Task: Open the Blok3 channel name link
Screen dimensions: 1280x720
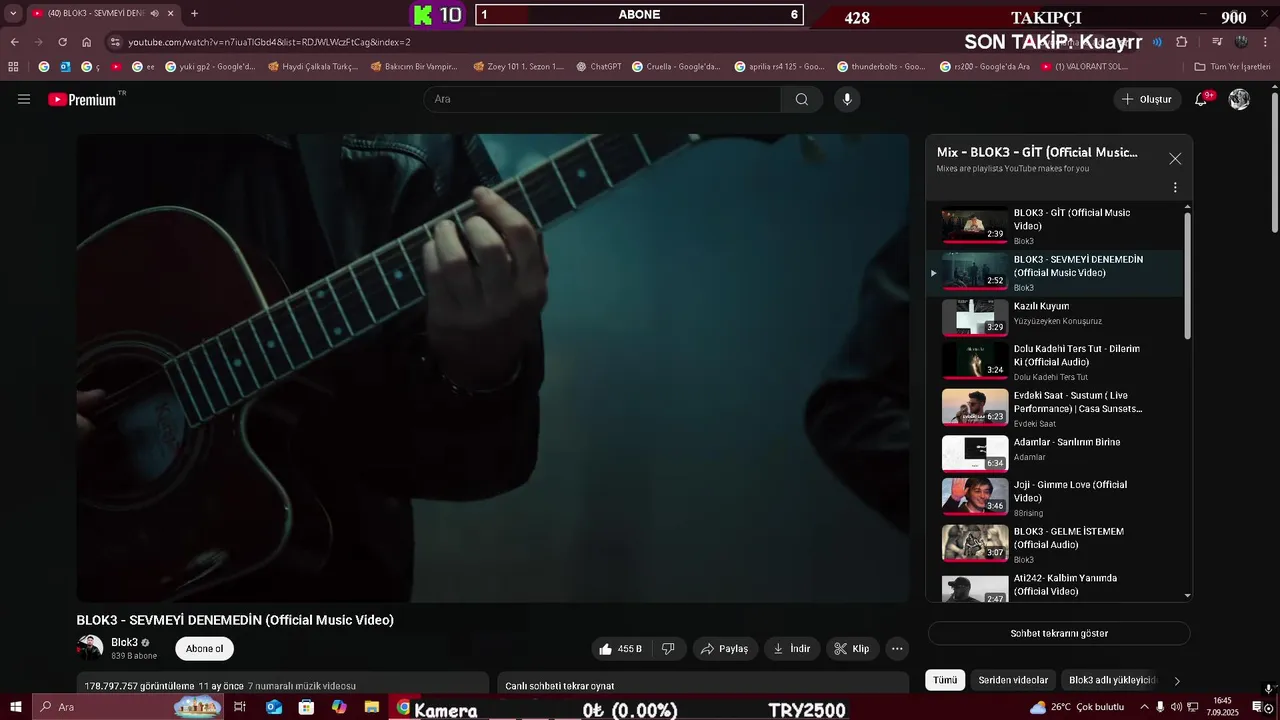Action: (x=124, y=643)
